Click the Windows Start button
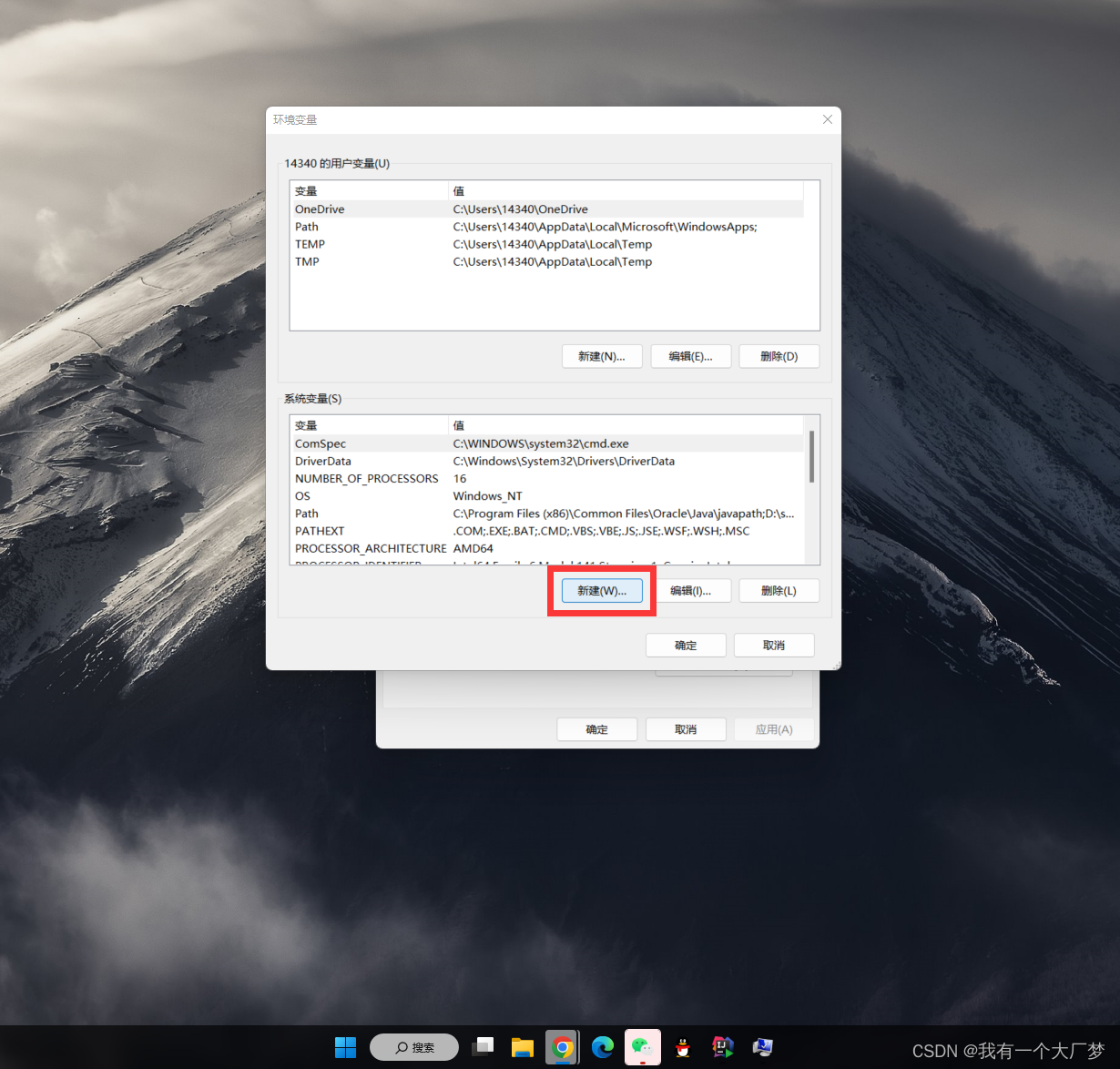This screenshot has height=1069, width=1120. pos(345,1047)
